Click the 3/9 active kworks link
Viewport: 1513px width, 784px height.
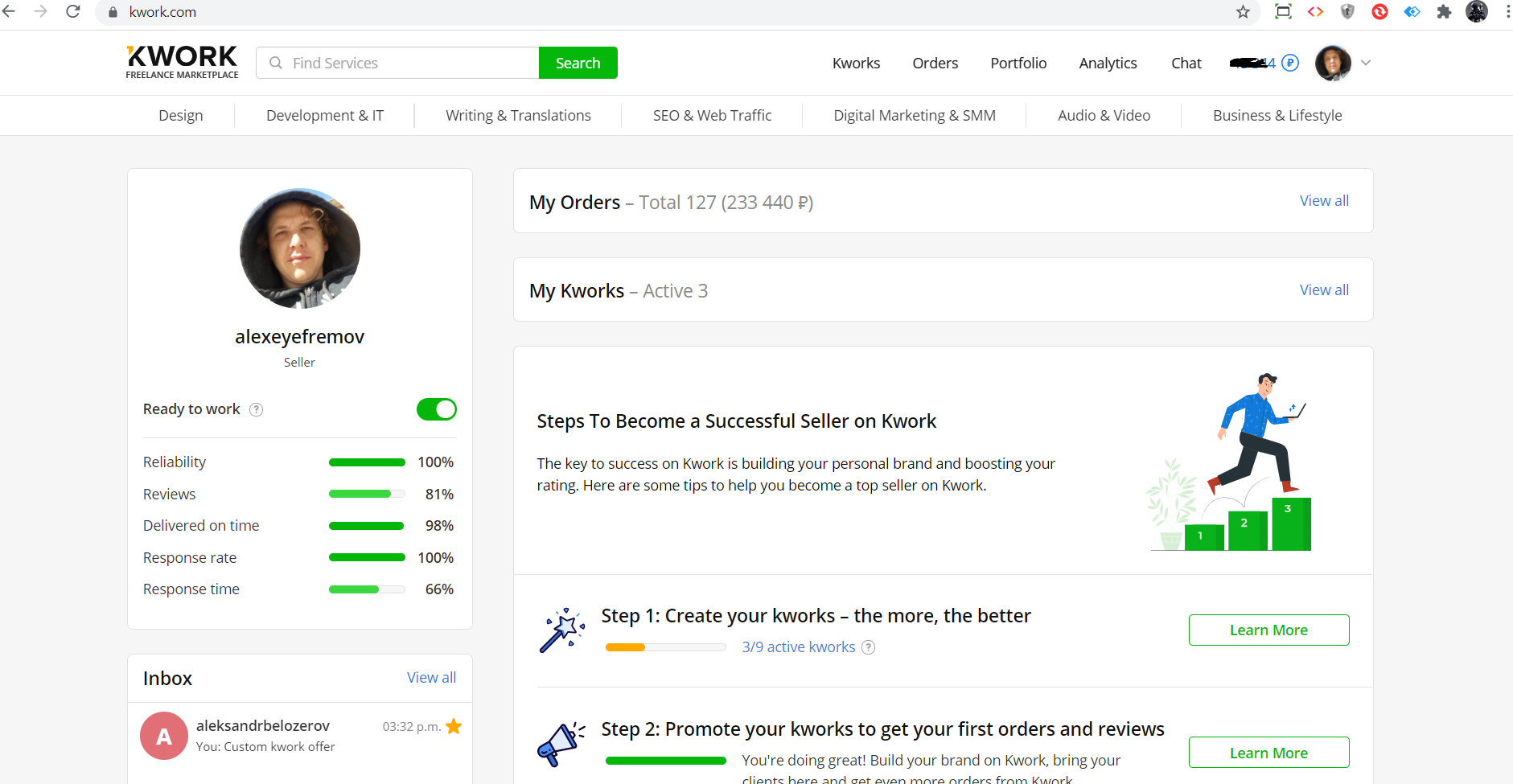[x=798, y=647]
